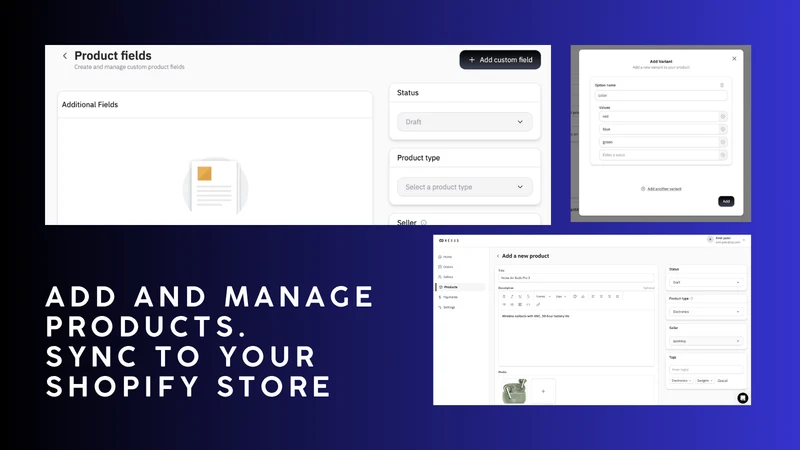Click the description text area
Viewport: 800px width, 450px height.
(576, 338)
